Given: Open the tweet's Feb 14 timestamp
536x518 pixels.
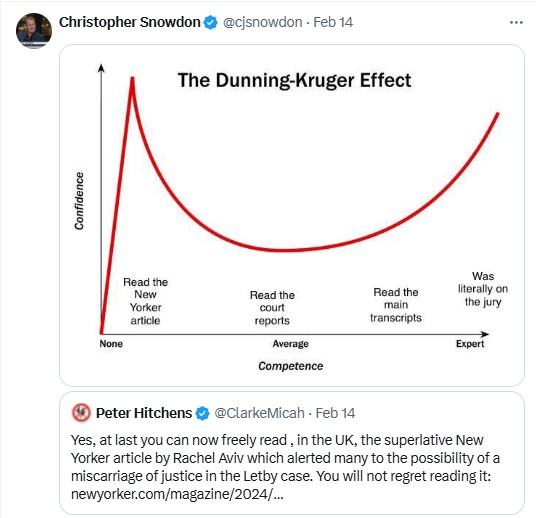Looking at the screenshot, I should [333, 22].
